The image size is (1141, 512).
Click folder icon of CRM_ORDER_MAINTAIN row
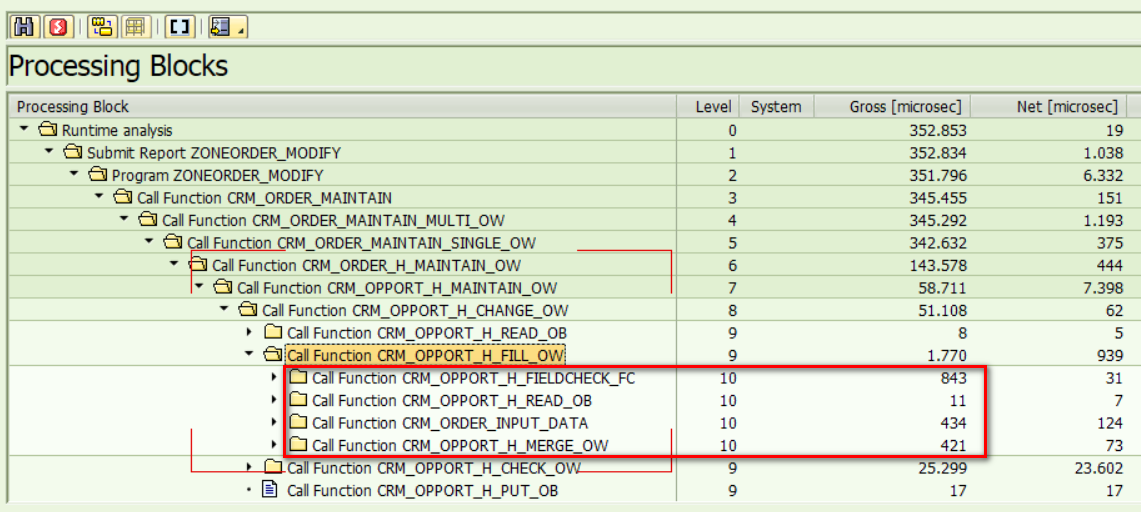(x=123, y=198)
